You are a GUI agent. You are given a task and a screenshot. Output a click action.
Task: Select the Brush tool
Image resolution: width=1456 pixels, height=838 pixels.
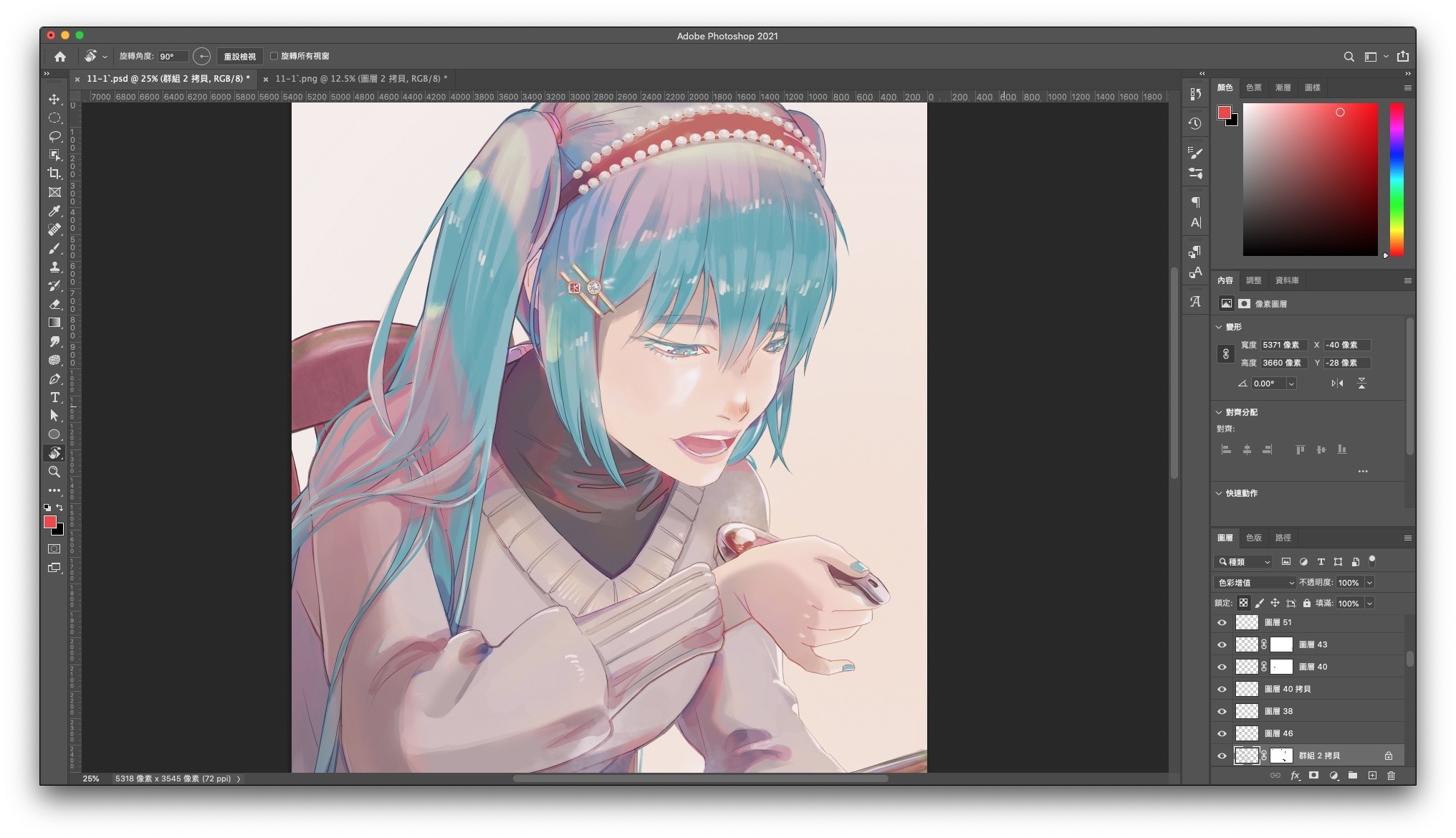54,248
